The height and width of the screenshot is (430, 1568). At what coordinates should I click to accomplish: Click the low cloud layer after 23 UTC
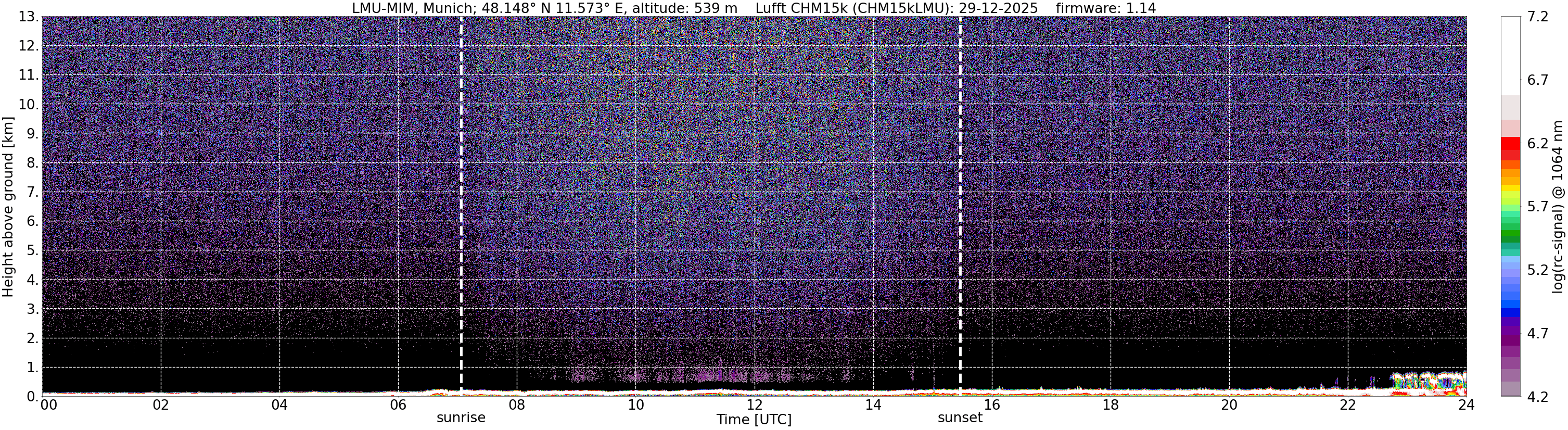(x=1429, y=383)
